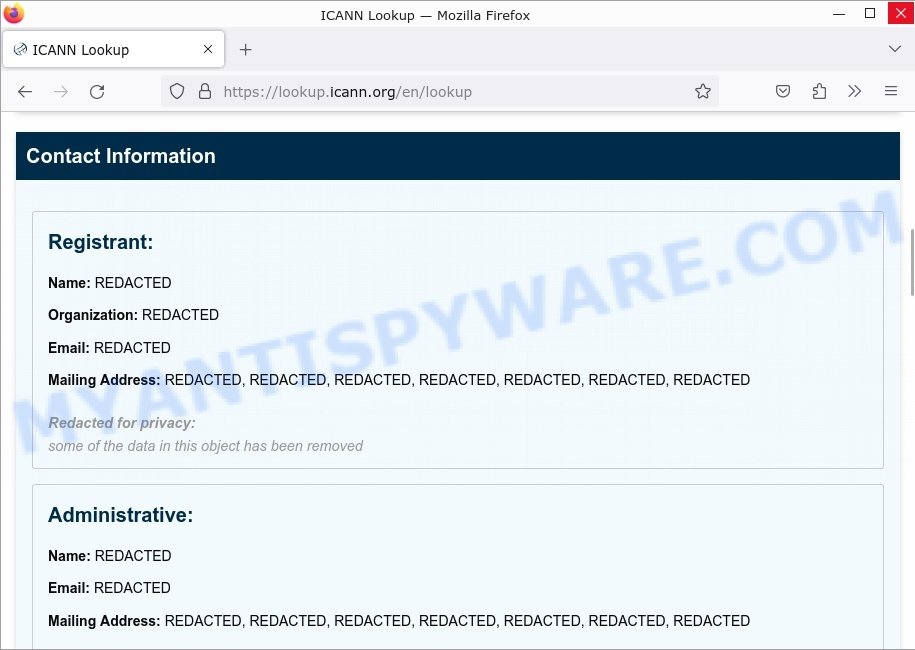Save page to Pocket
This screenshot has width=915, height=650.
tap(783, 91)
